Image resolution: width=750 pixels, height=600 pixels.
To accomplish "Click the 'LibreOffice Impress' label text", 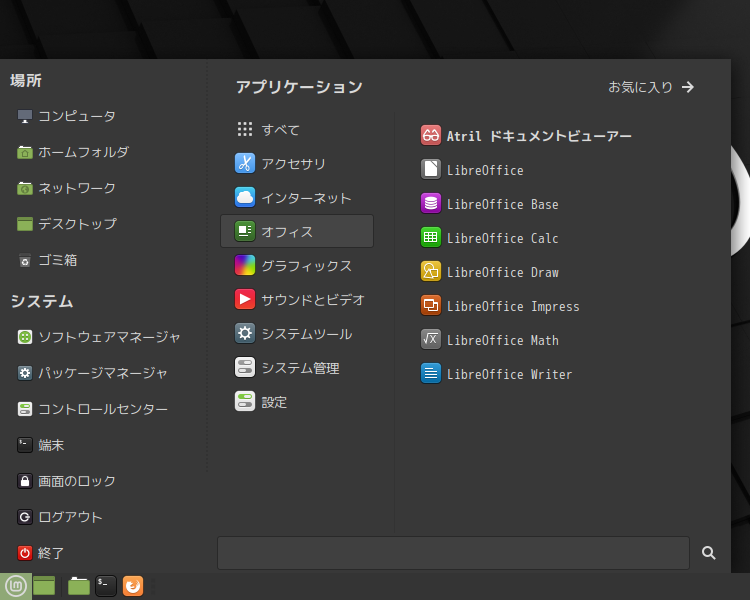I will (513, 306).
